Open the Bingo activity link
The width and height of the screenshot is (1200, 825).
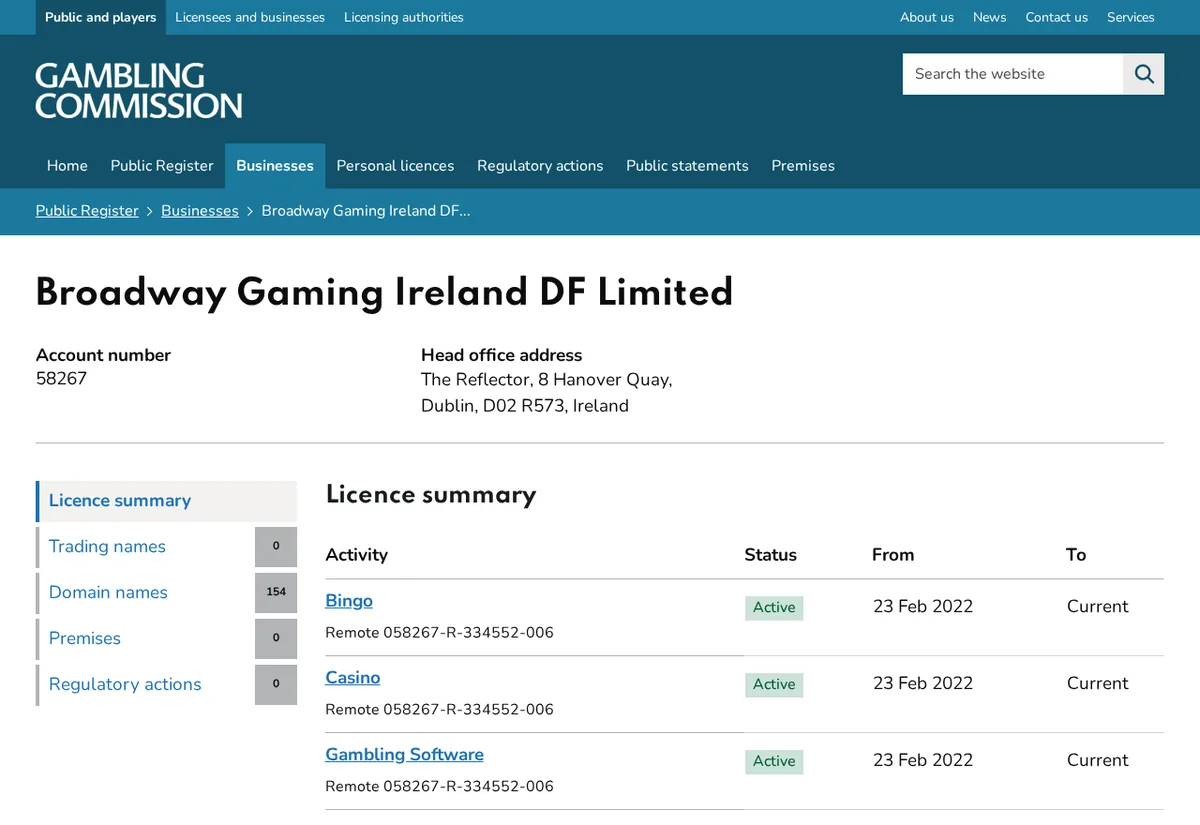click(x=349, y=601)
